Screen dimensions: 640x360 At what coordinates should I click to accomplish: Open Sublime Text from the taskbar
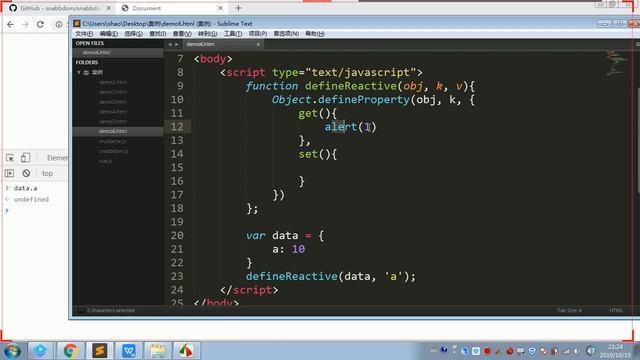99,351
